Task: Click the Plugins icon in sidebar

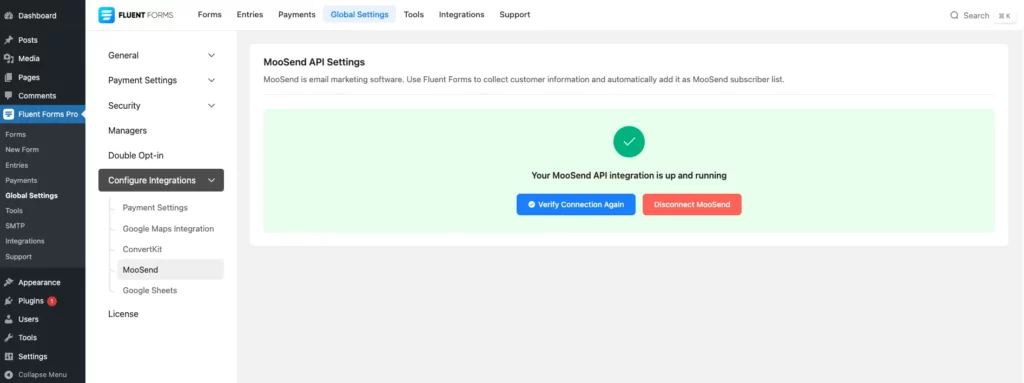Action: 8,301
